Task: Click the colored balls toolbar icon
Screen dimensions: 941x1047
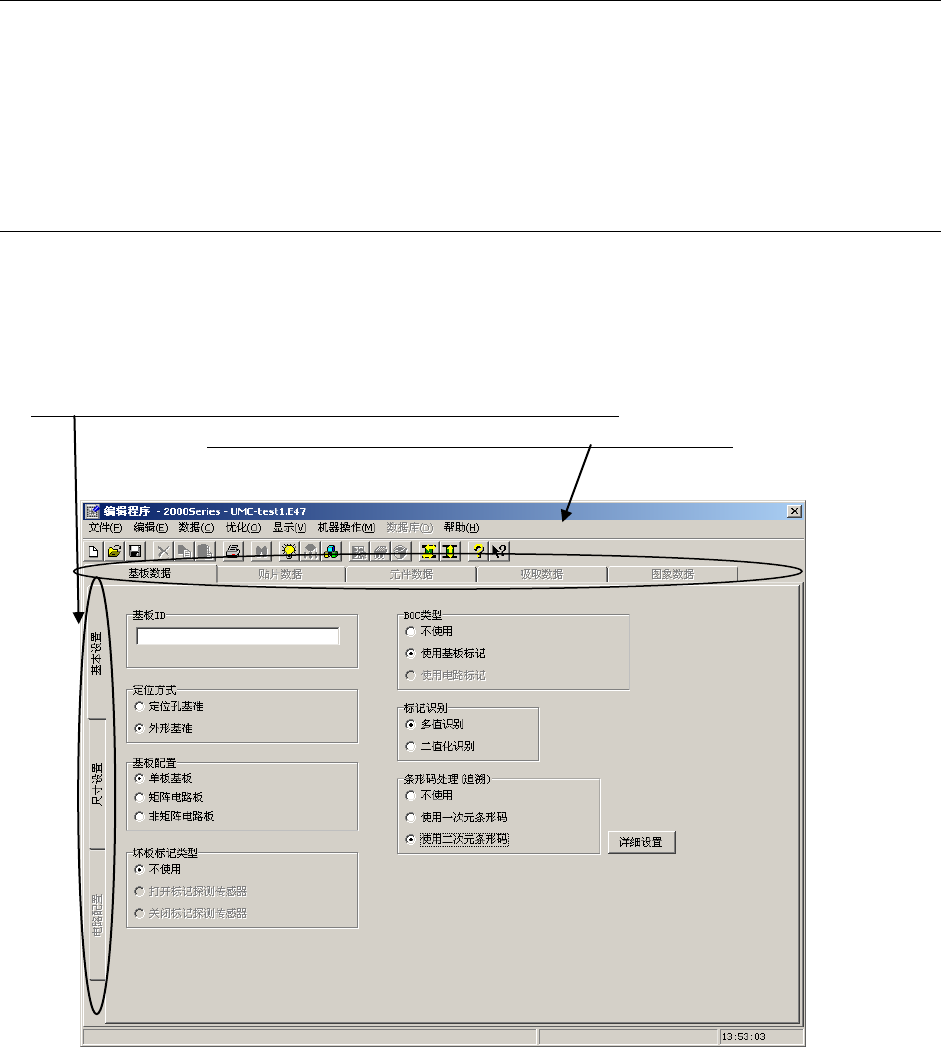Action: tap(331, 552)
